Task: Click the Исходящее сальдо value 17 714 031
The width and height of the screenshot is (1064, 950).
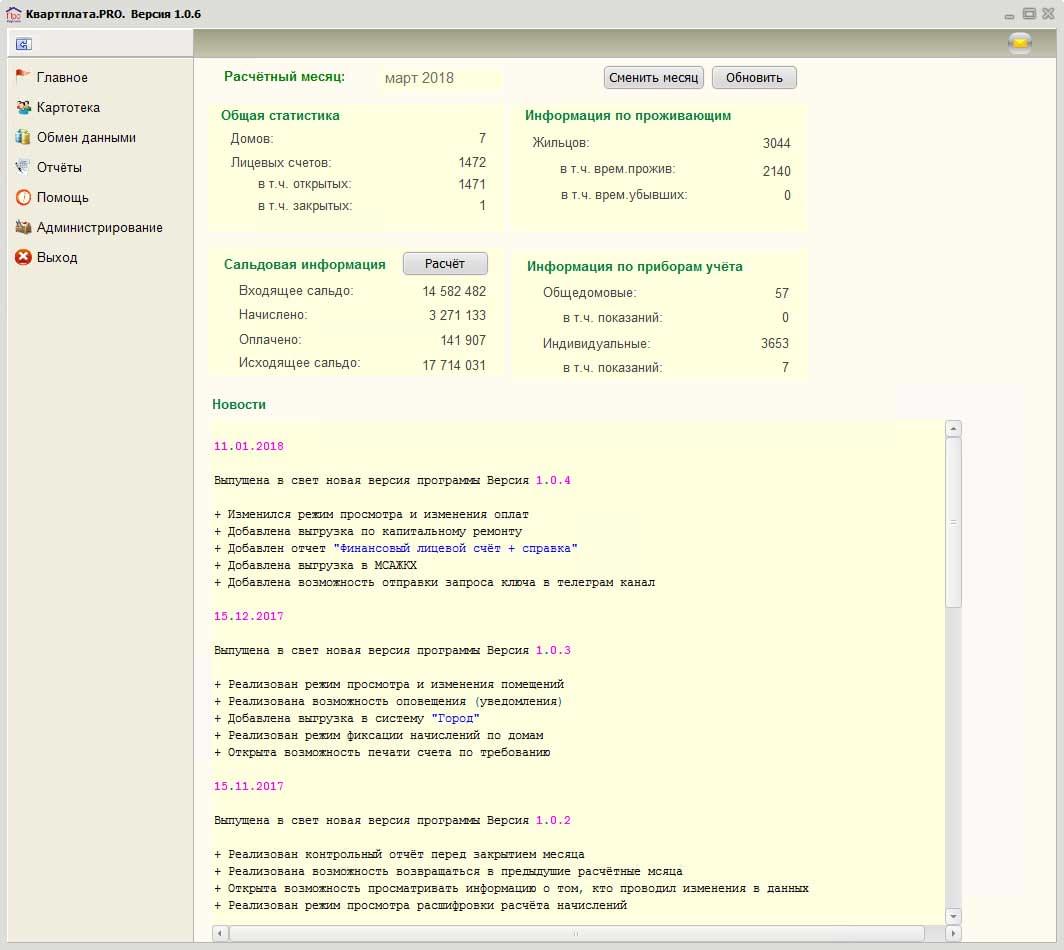Action: click(454, 365)
